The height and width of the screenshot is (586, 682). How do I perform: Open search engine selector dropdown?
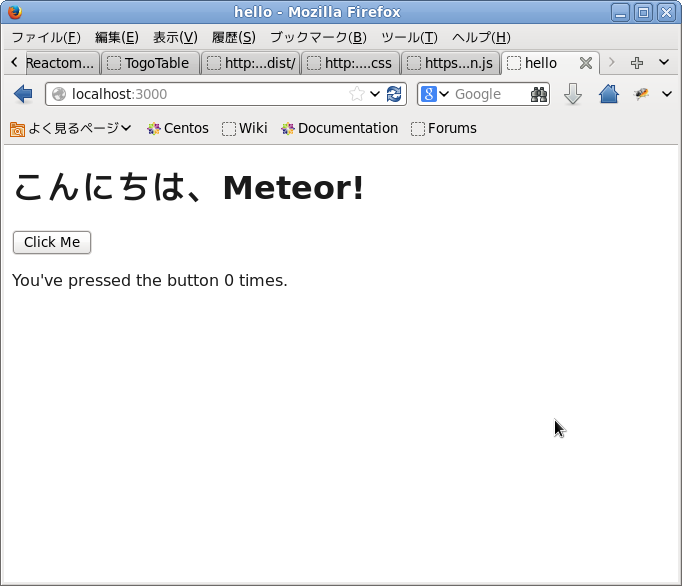click(x=444, y=94)
